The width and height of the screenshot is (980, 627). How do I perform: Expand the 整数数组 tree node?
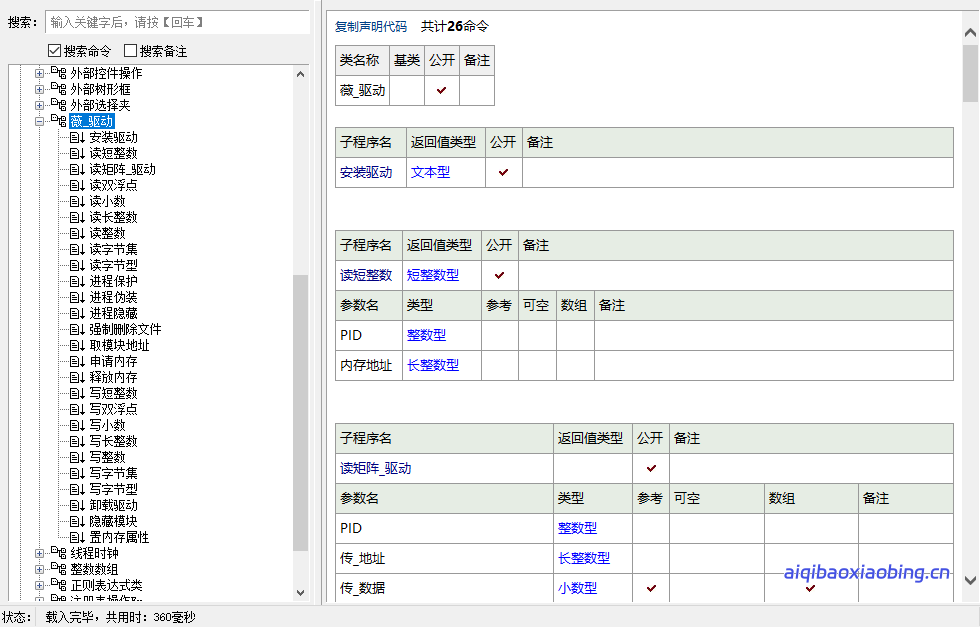pos(40,569)
